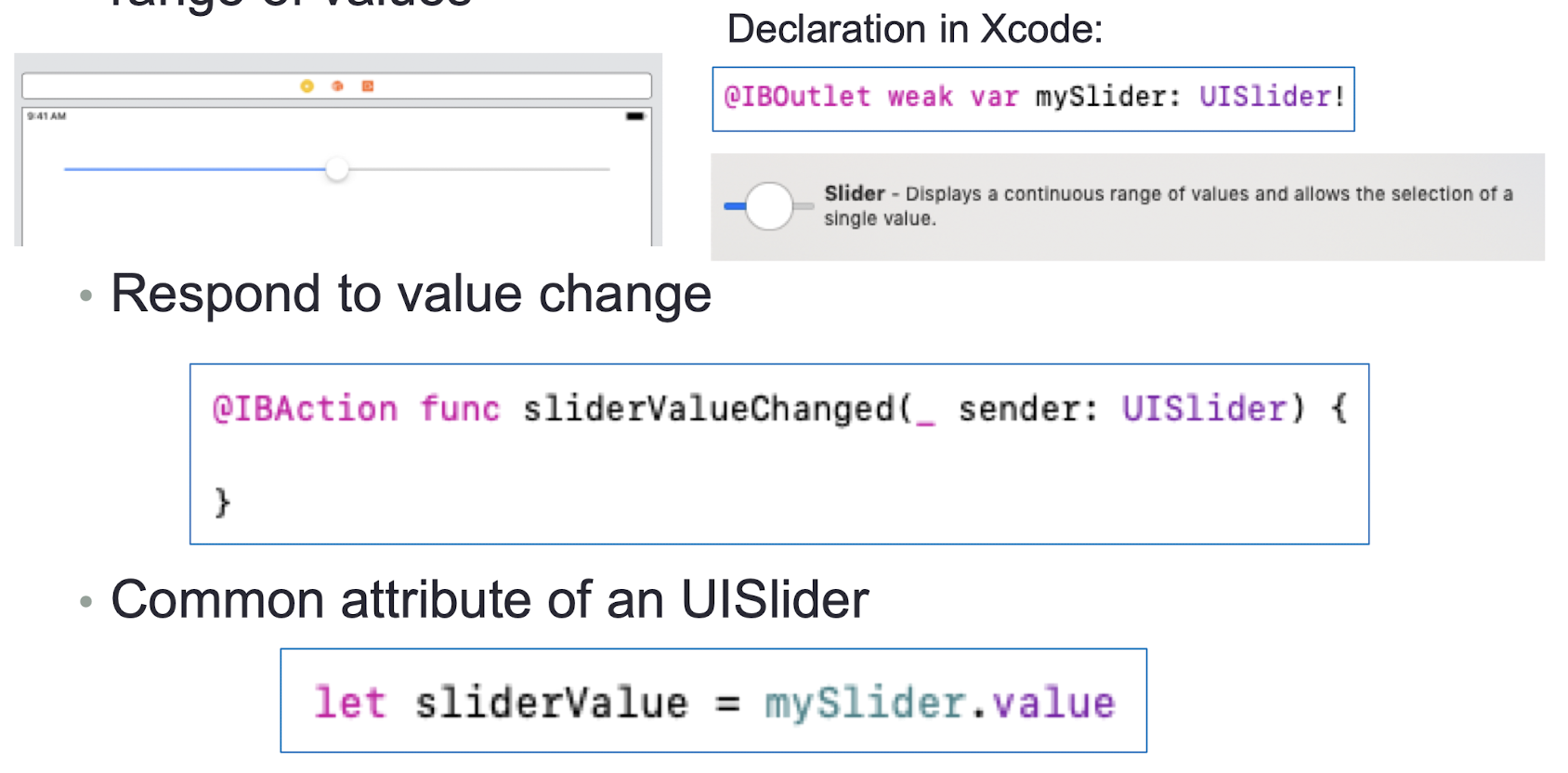Select the Slider library entry description
The width and height of the screenshot is (1568, 773).
(x=1169, y=205)
